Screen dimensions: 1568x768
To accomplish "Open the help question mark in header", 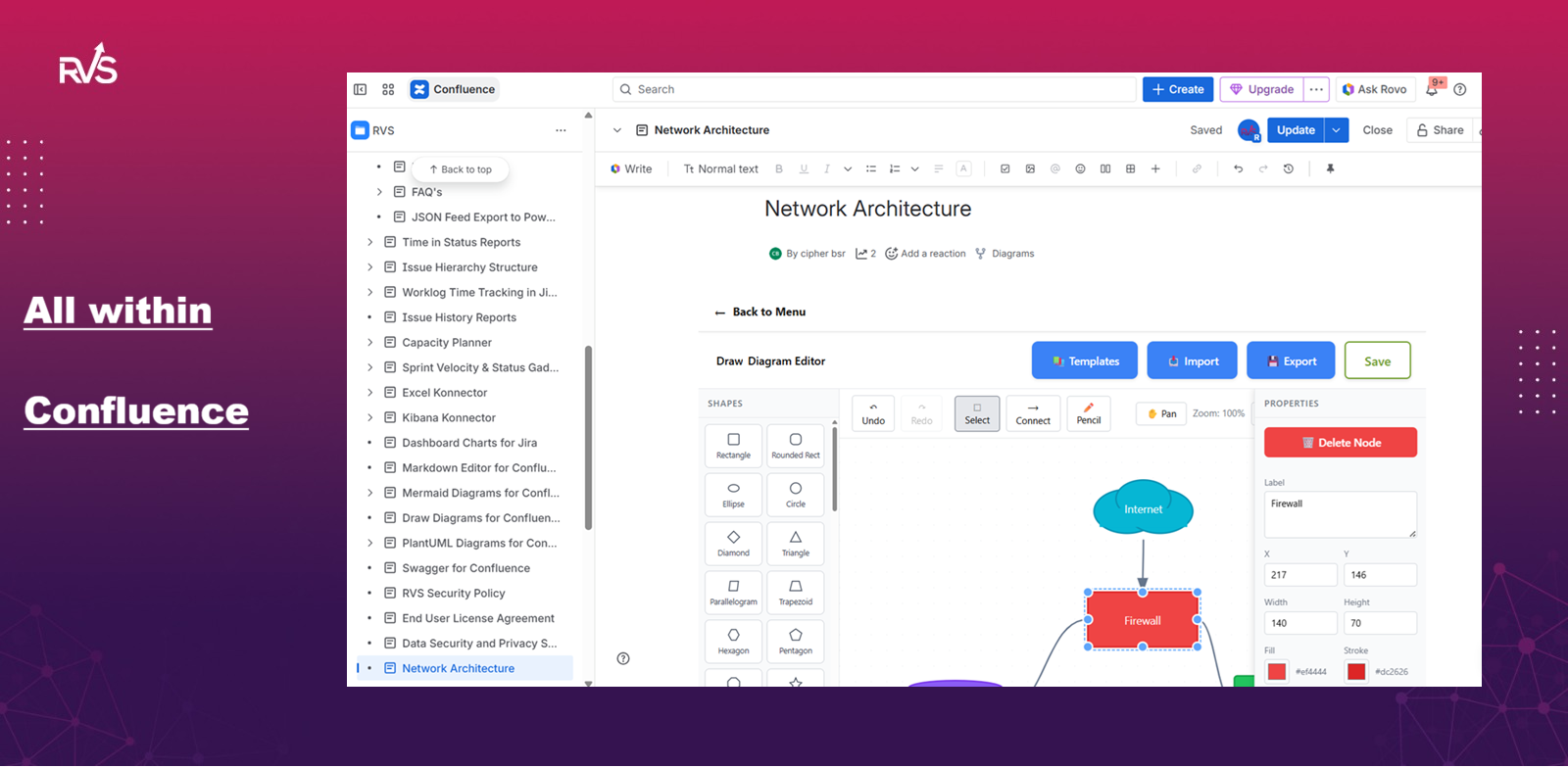I will 1460,89.
